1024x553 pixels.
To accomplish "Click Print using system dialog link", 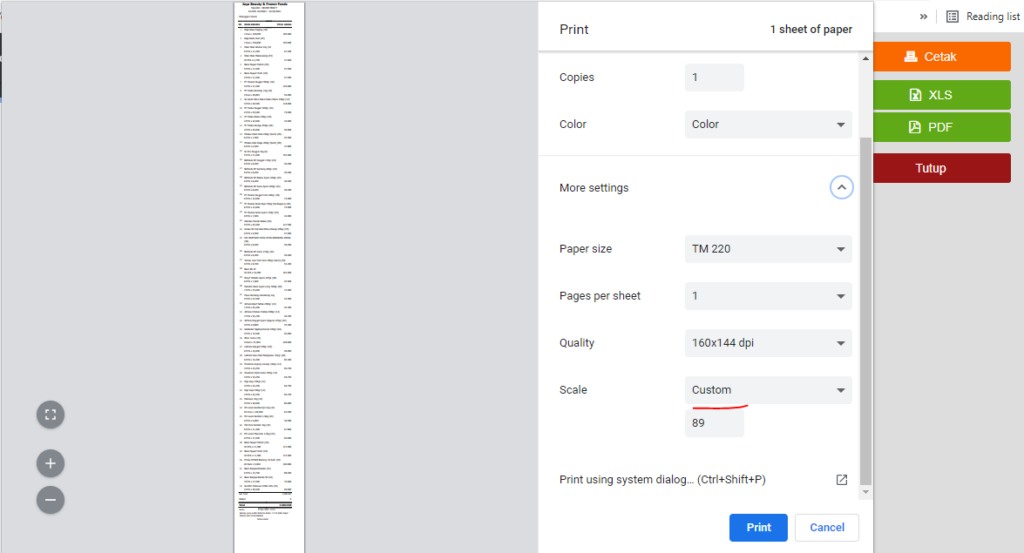I will [x=662, y=480].
